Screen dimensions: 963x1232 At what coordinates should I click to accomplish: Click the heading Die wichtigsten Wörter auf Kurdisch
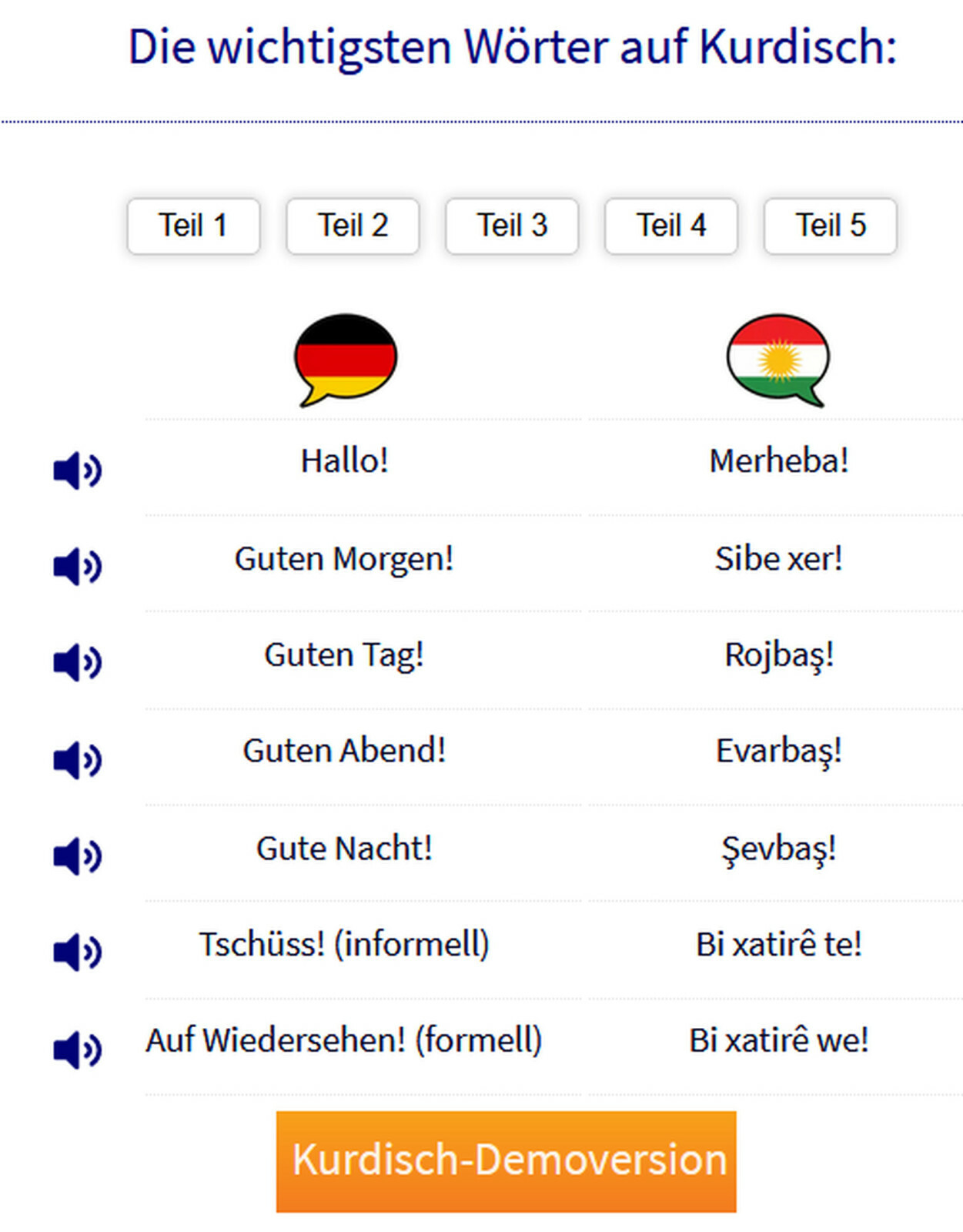pos(513,47)
